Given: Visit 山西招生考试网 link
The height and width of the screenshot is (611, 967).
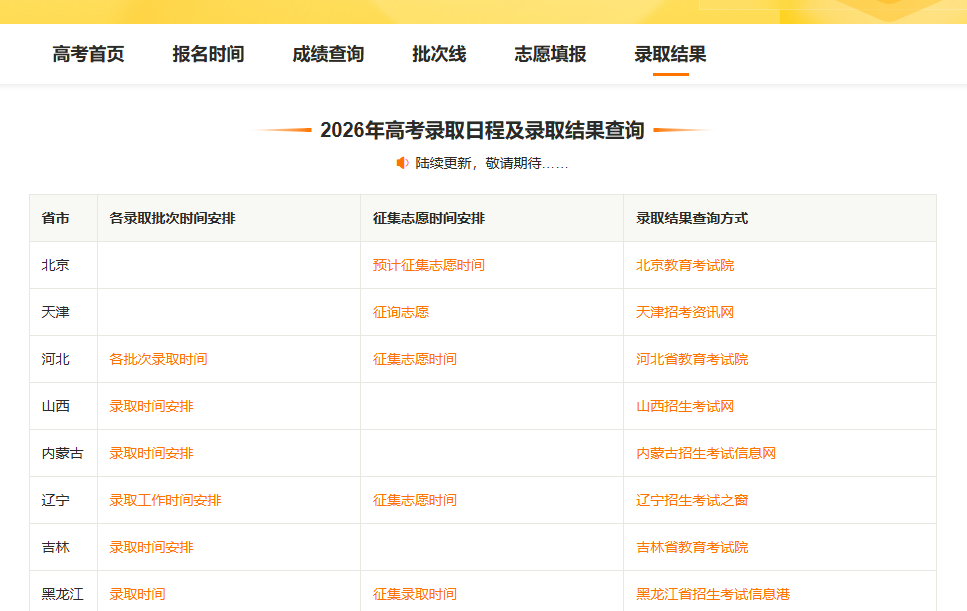Looking at the screenshot, I should pyautogui.click(x=685, y=406).
